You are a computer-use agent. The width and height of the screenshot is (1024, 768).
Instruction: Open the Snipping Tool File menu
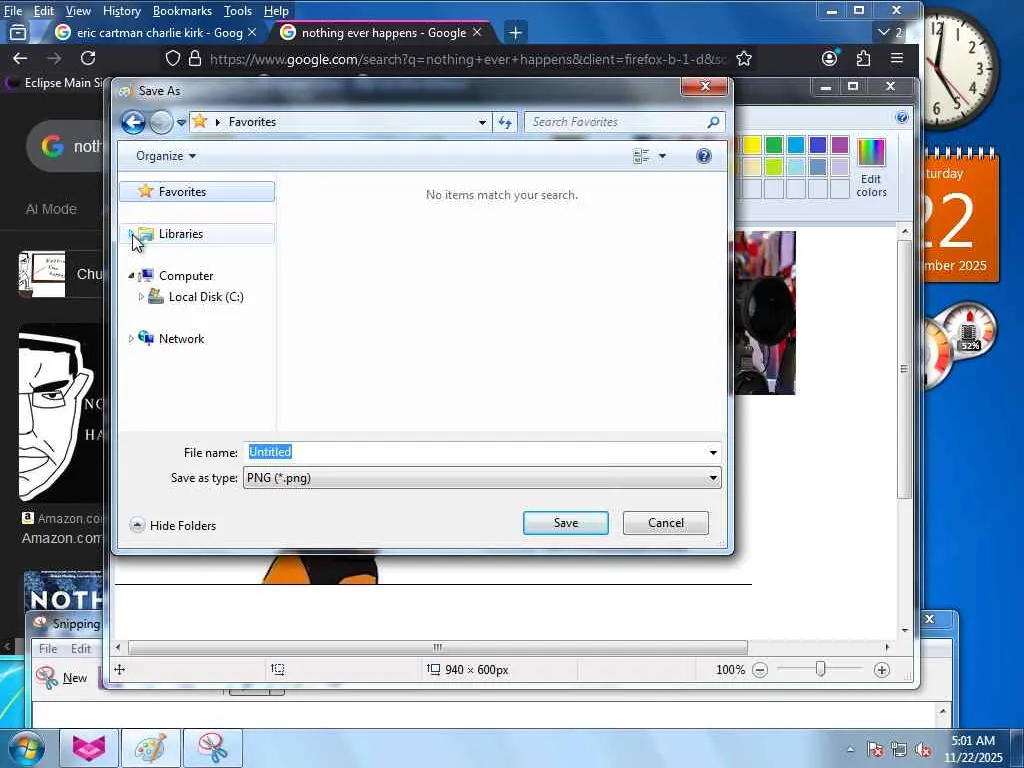point(48,648)
